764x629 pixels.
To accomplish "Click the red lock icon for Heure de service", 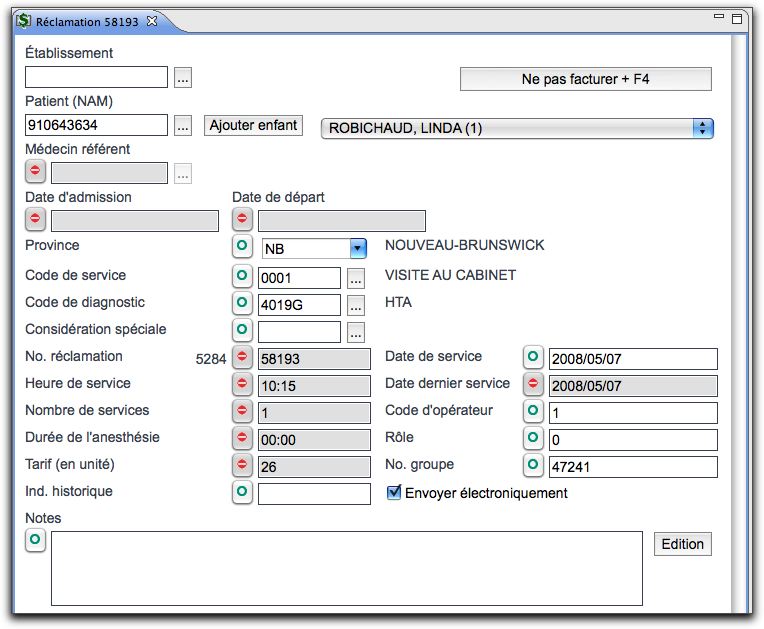I will pos(242,384).
